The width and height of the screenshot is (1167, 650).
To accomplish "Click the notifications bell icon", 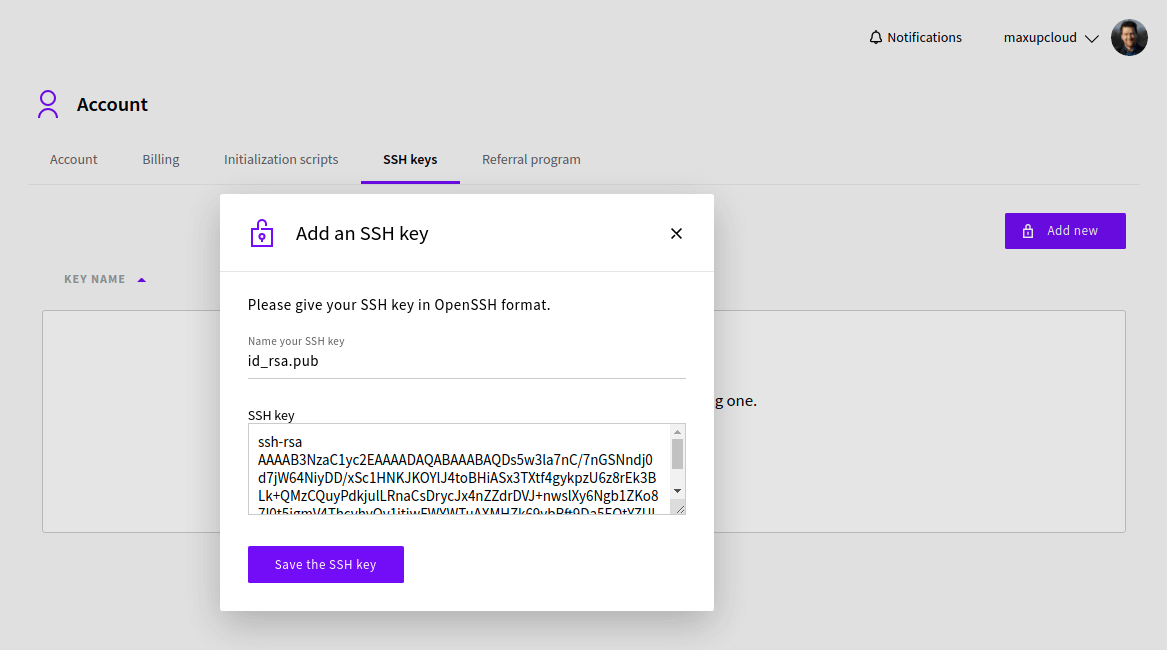I will [x=876, y=38].
